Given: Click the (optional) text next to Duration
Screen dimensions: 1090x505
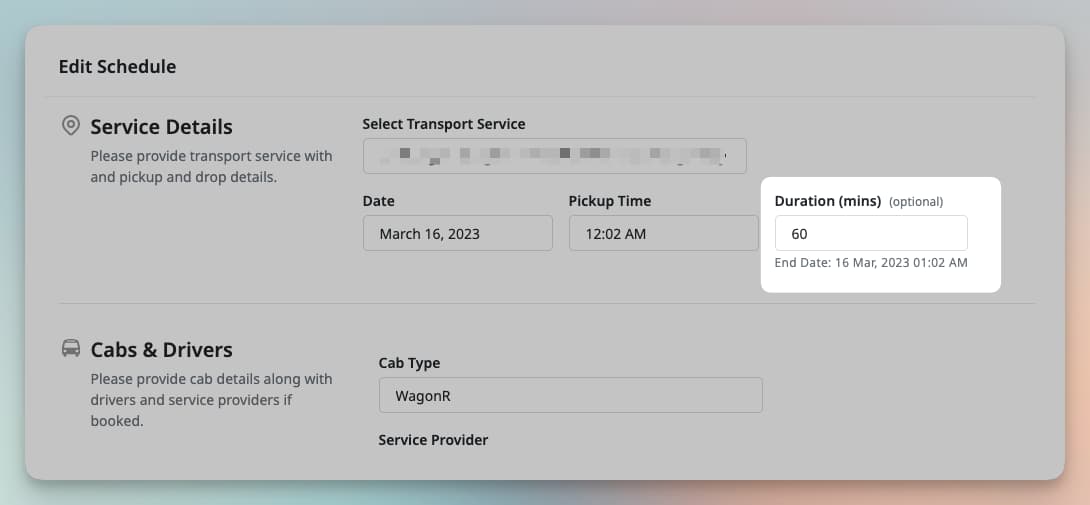Looking at the screenshot, I should 915,202.
